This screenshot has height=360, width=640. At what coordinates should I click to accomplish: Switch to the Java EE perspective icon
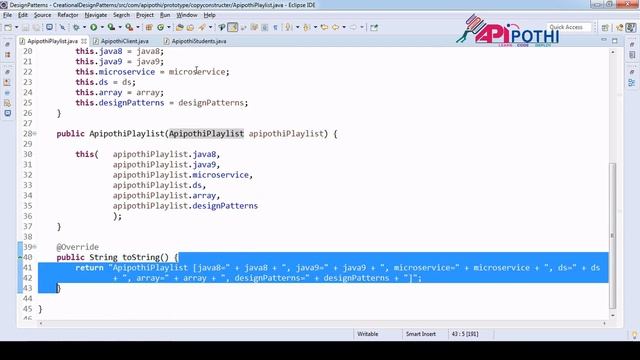tap(620, 27)
